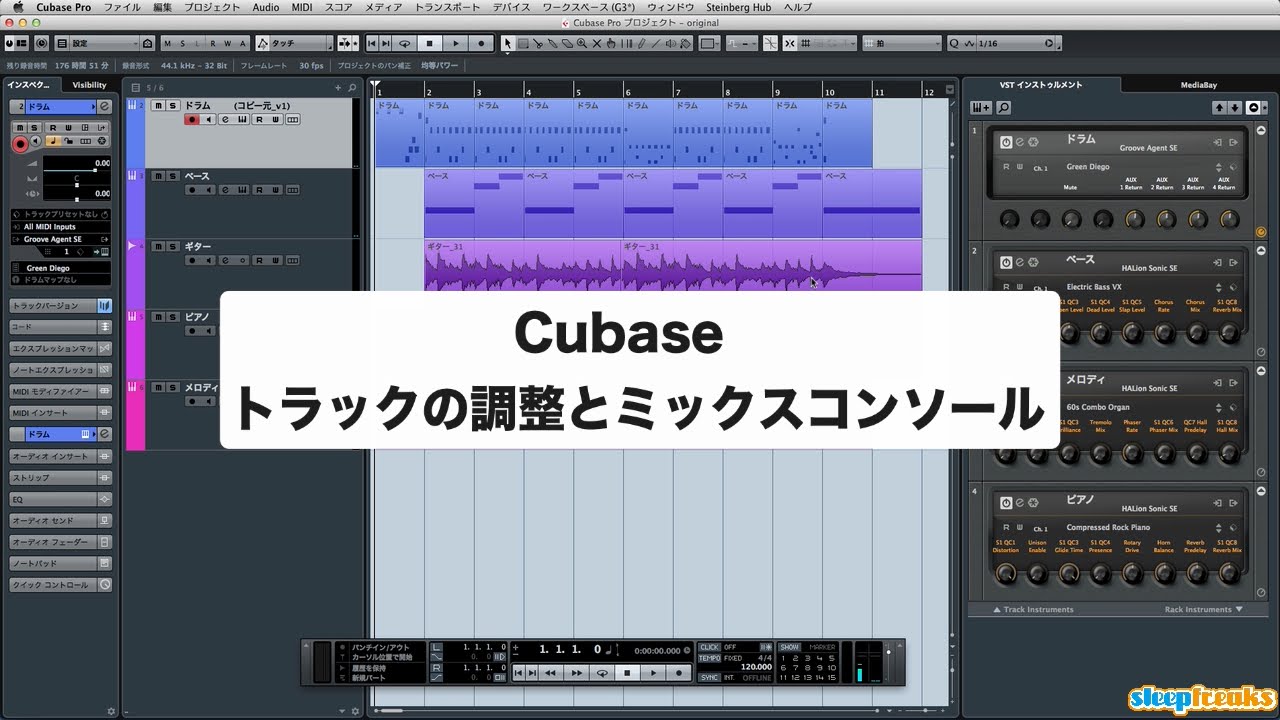Viewport: 1280px width, 720px height.
Task: Mute the ドラム track
Action: click(158, 105)
